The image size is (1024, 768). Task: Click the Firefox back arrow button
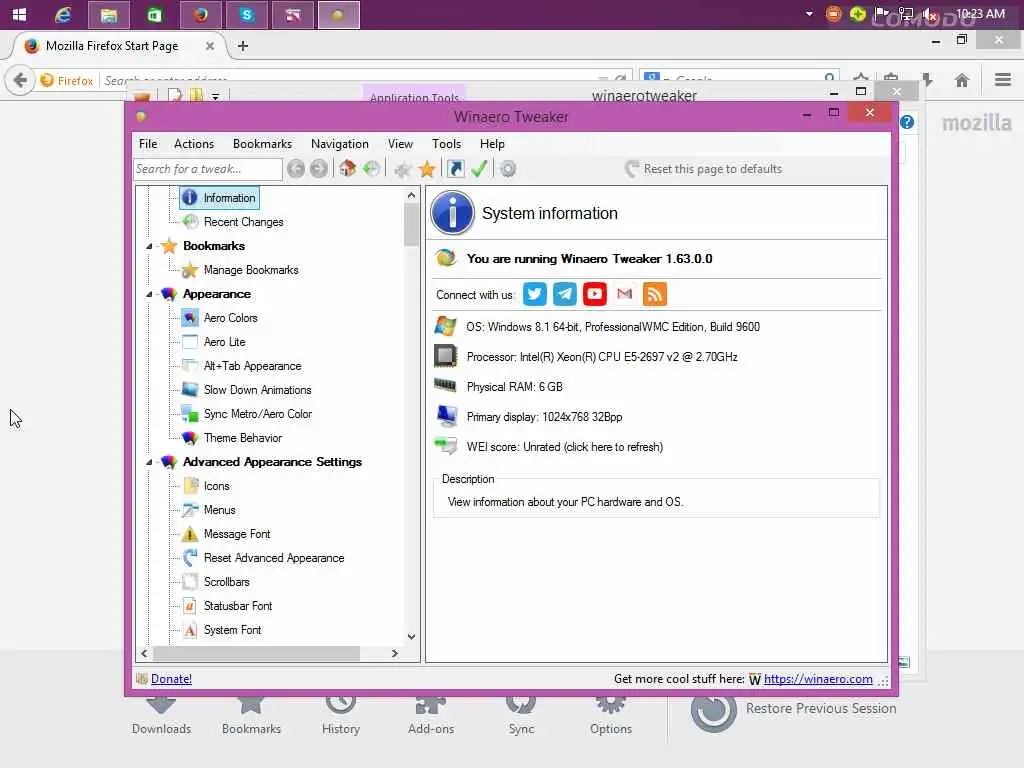point(20,80)
